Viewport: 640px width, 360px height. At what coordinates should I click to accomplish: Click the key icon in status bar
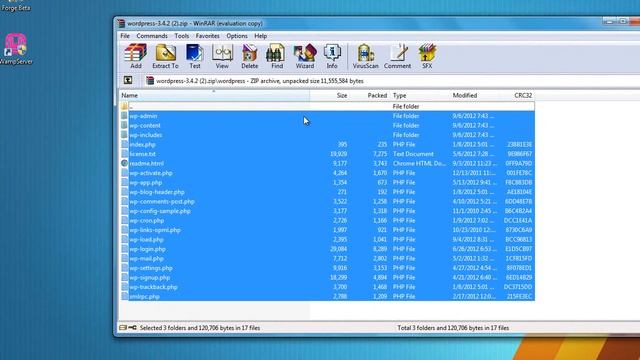point(132,327)
